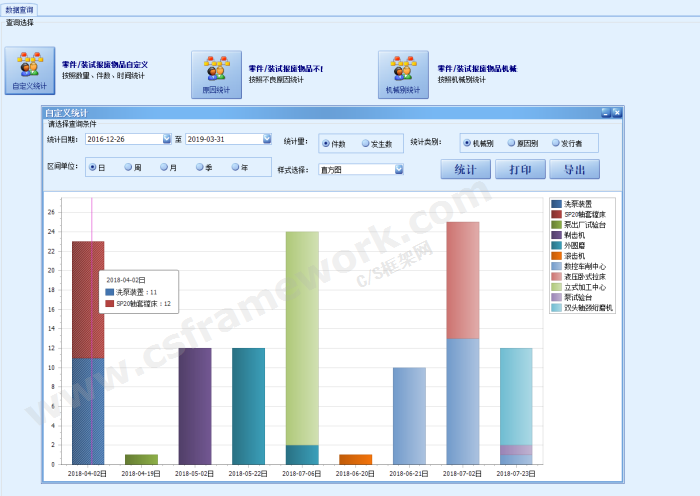Click the 打印 print button
The image size is (700, 496).
tap(520, 169)
